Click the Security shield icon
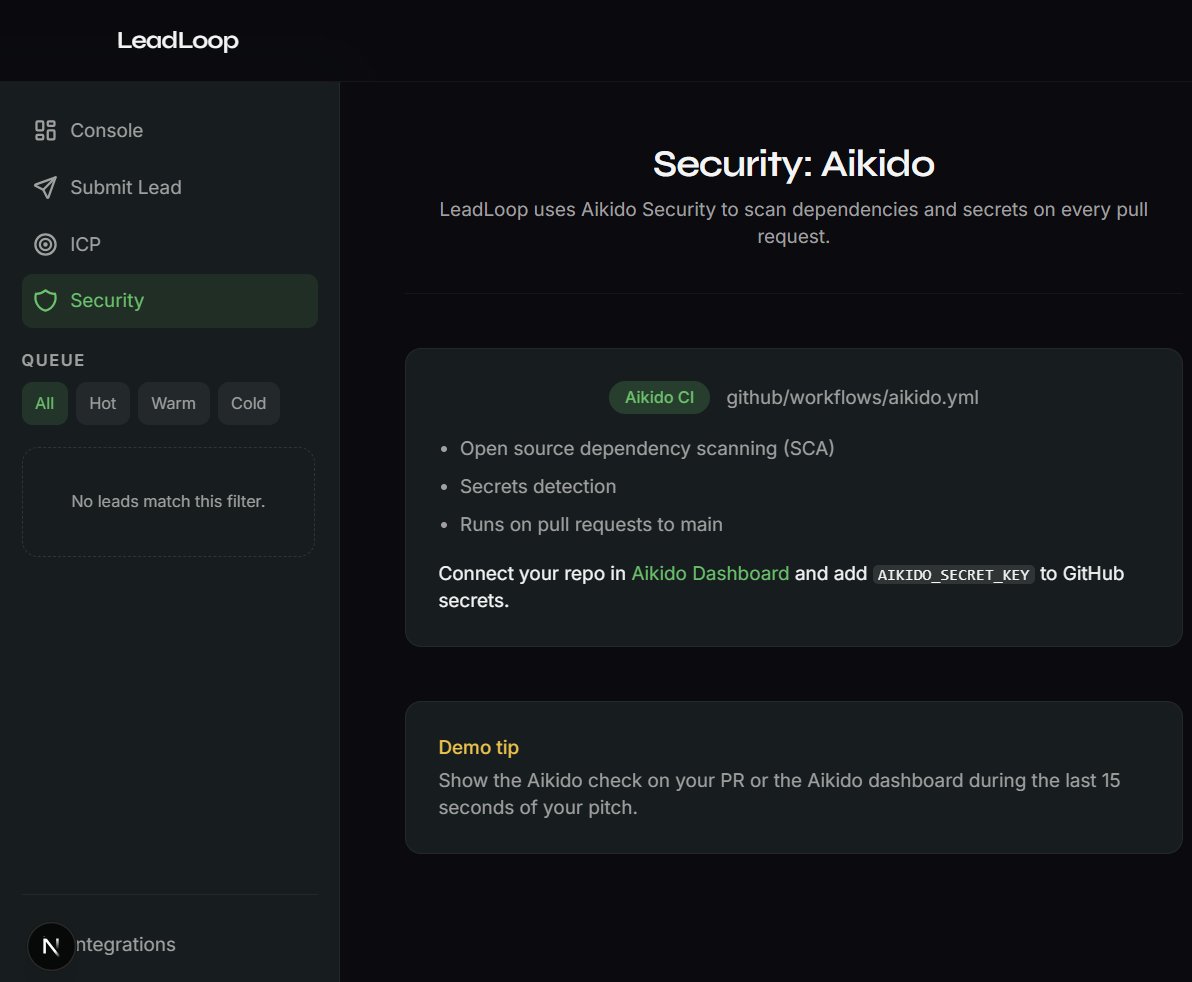Viewport: 1192px width, 982px height. click(x=46, y=301)
